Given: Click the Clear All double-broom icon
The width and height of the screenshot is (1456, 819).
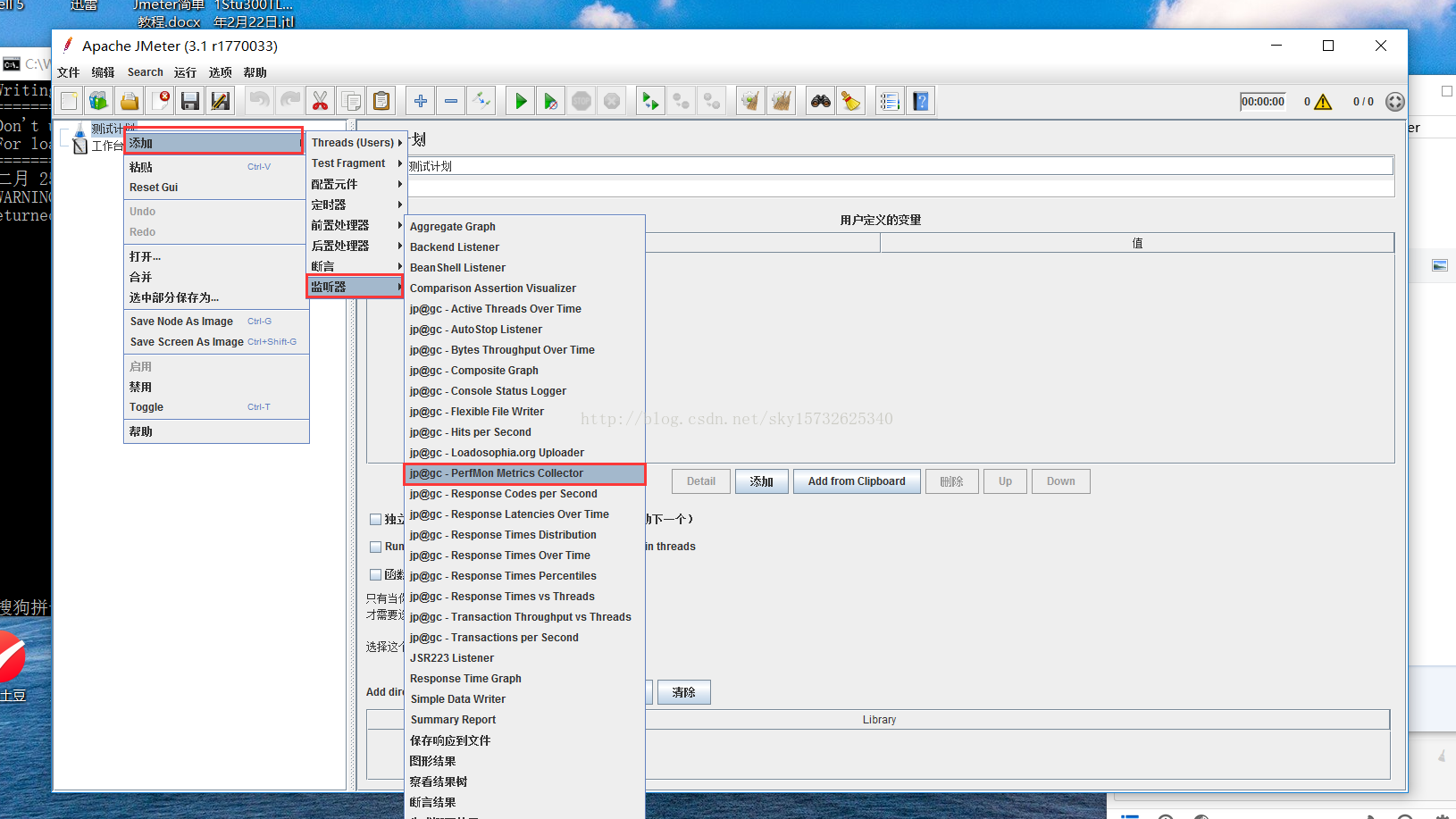Looking at the screenshot, I should 782,101.
